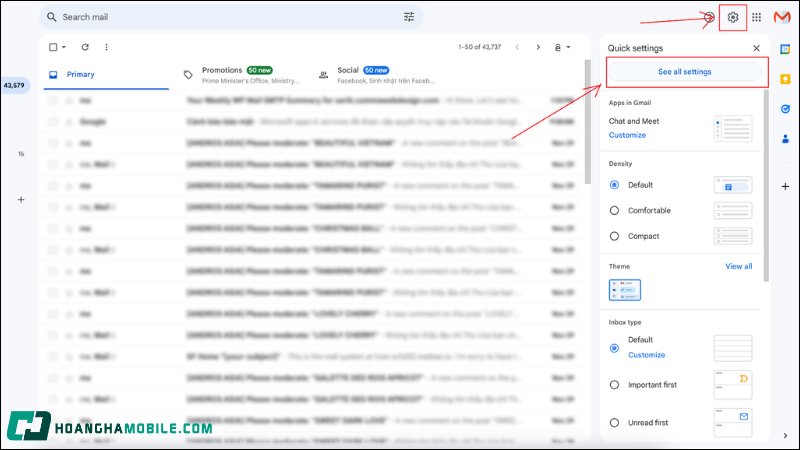Click the Search mail field
Image resolution: width=800 pixels, height=450 pixels.
231,17
